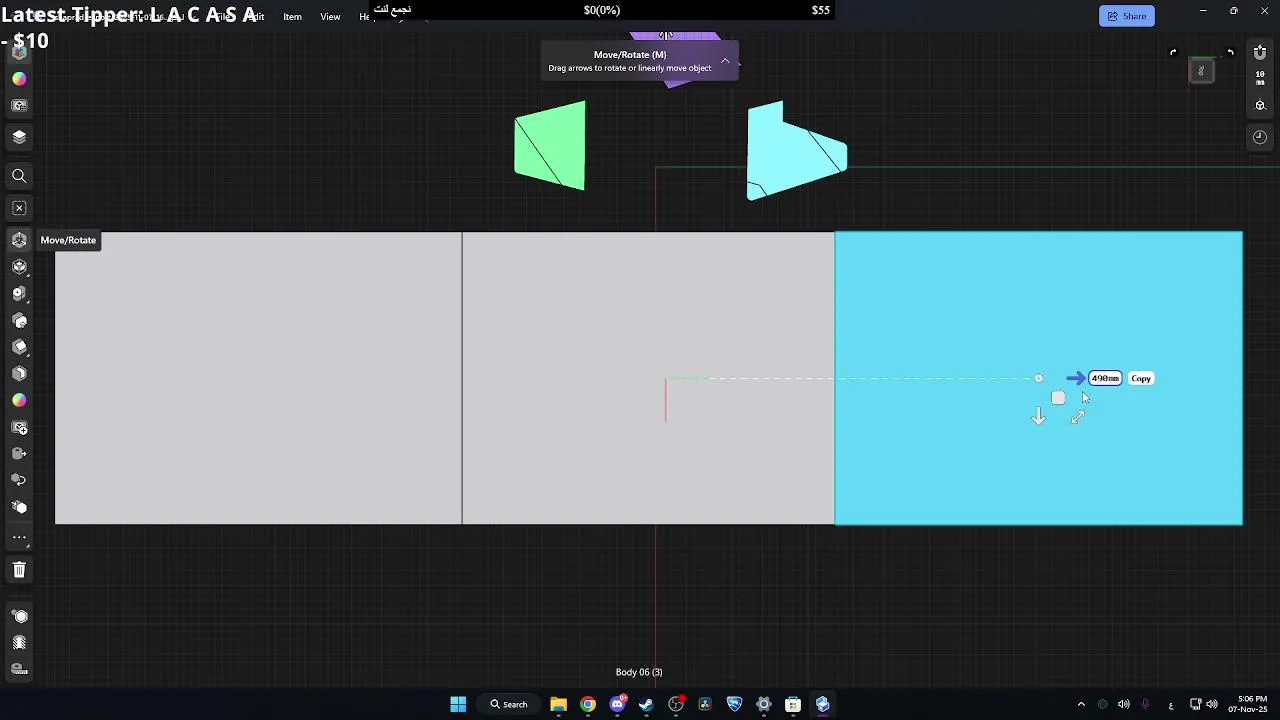Click the counter-clockwise rotate-view arrow right of the view cube
The image size is (1280, 720).
[x=1231, y=52]
